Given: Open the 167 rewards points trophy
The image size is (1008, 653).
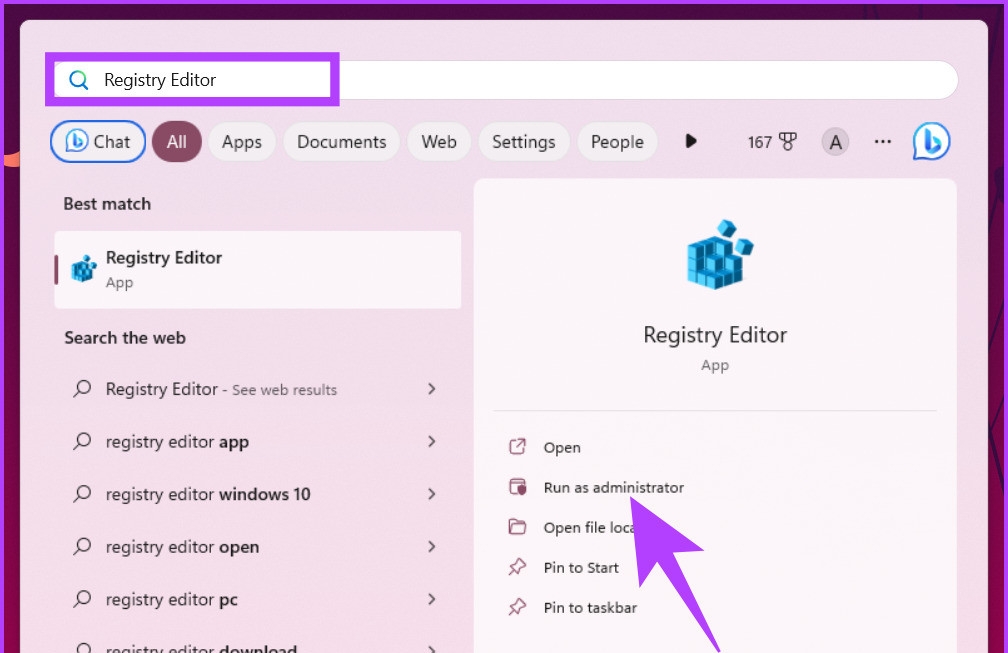Looking at the screenshot, I should click(x=772, y=141).
